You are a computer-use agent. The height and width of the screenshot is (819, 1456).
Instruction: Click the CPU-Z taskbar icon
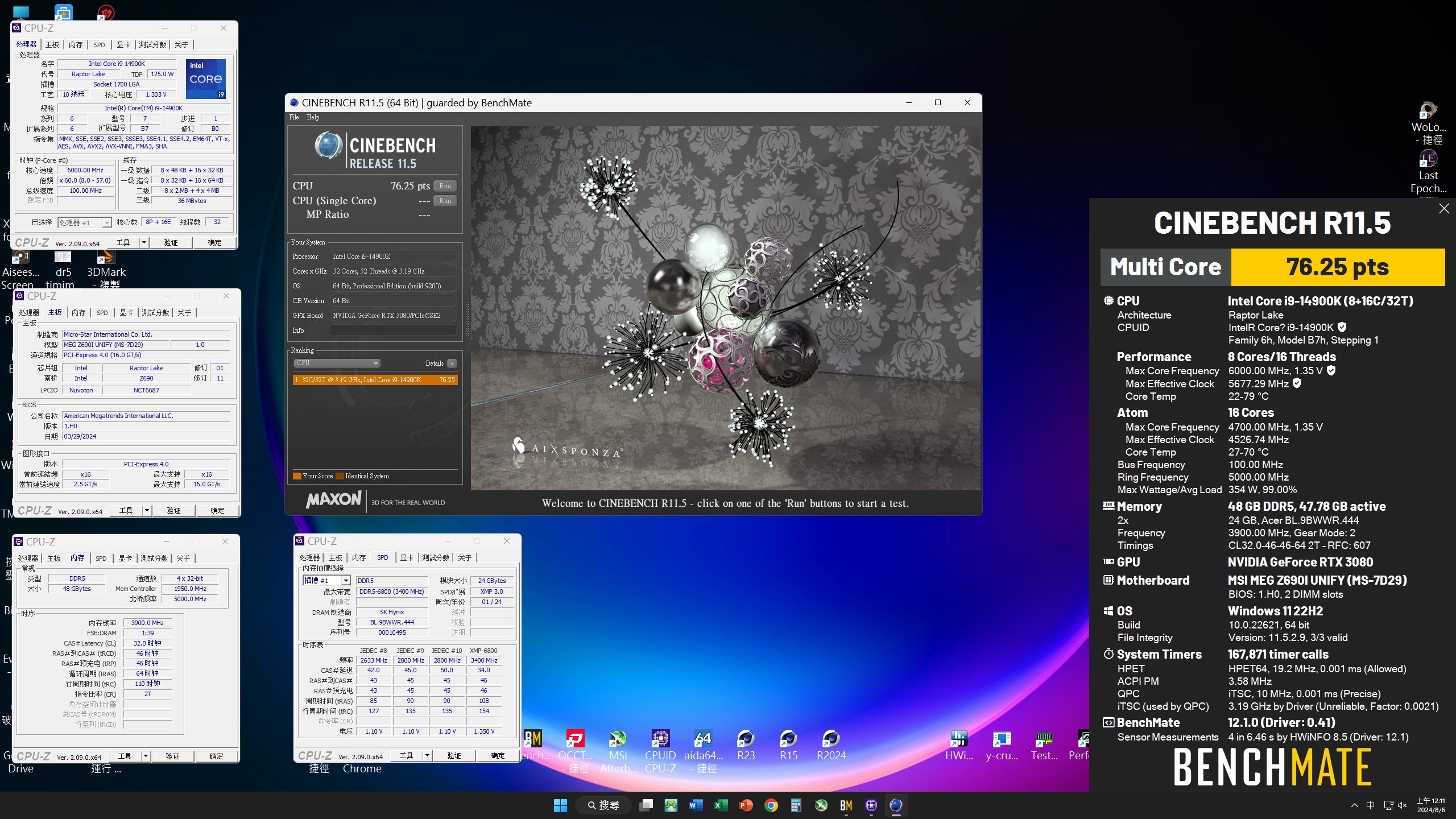(x=871, y=805)
